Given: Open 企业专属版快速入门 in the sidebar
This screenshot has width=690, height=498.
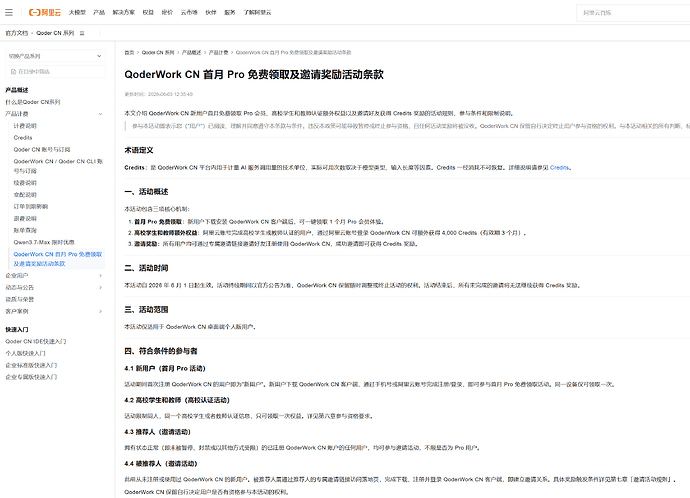Looking at the screenshot, I should (31, 377).
